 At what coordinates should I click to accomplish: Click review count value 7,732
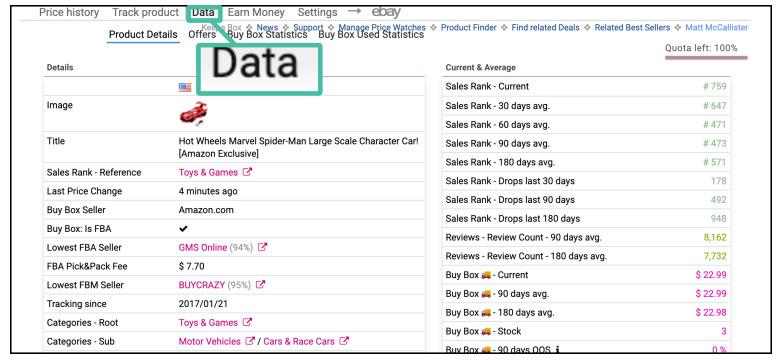point(715,256)
